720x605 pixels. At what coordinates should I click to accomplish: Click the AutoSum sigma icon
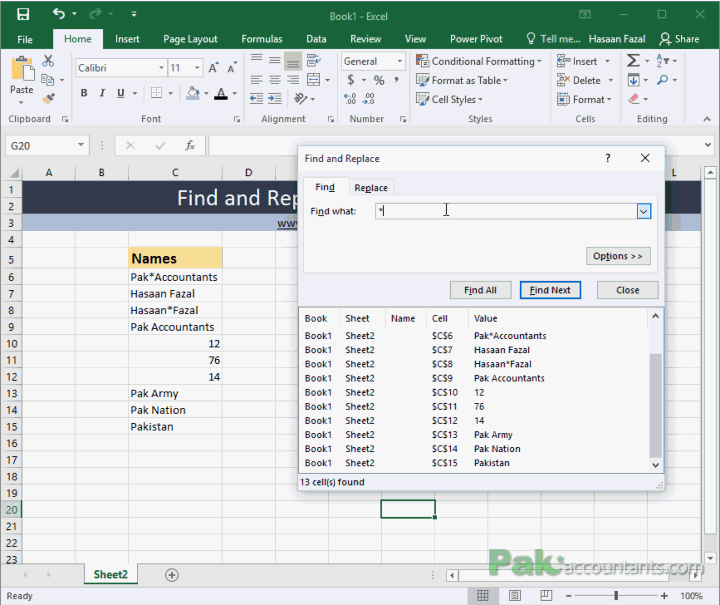point(633,60)
